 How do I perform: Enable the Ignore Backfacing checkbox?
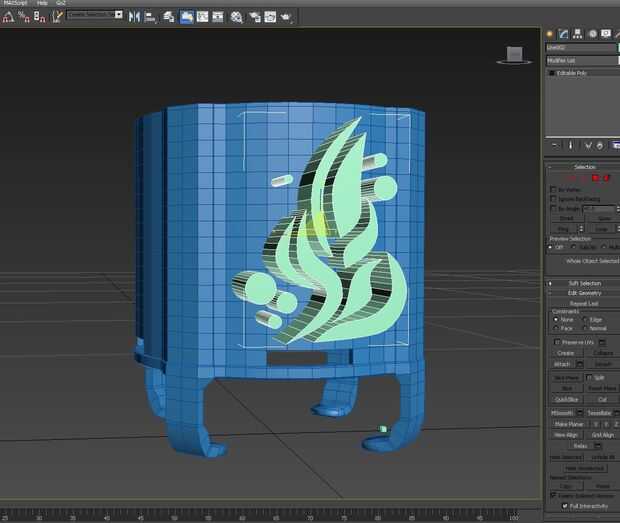tap(553, 198)
